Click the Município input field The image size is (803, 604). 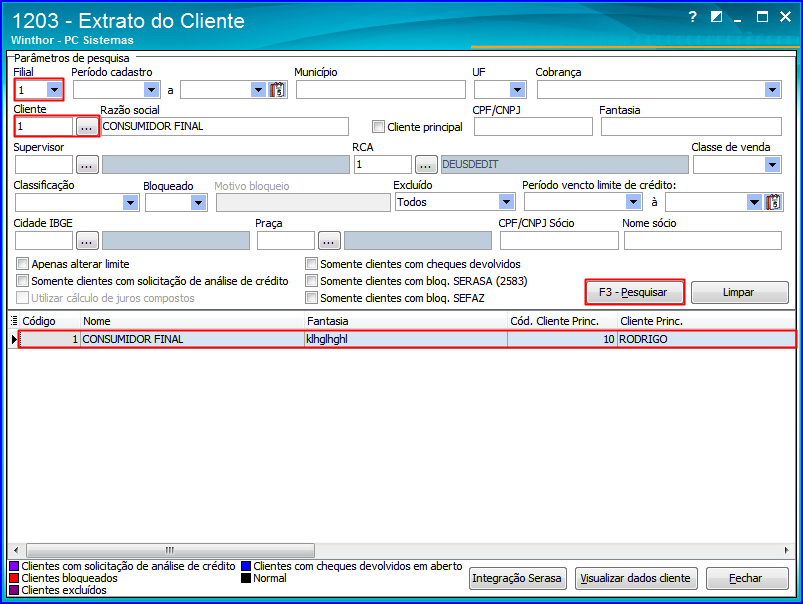click(381, 90)
